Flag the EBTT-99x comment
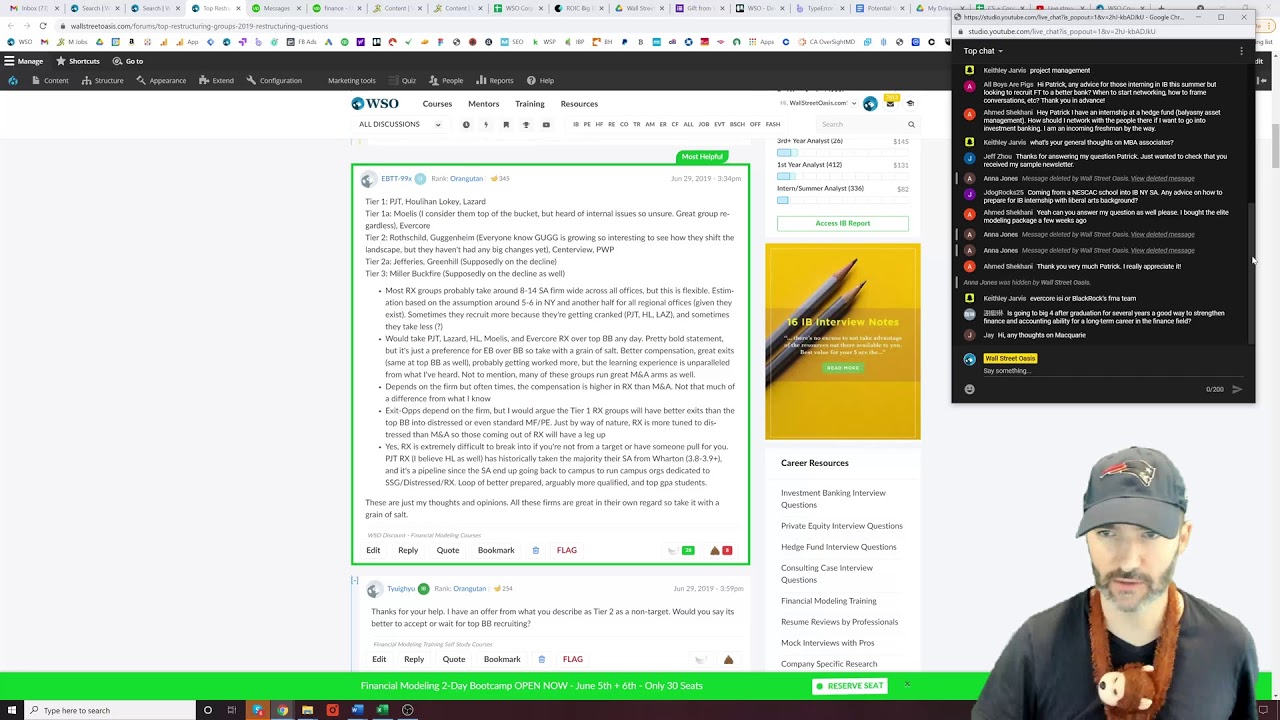 pyautogui.click(x=567, y=550)
